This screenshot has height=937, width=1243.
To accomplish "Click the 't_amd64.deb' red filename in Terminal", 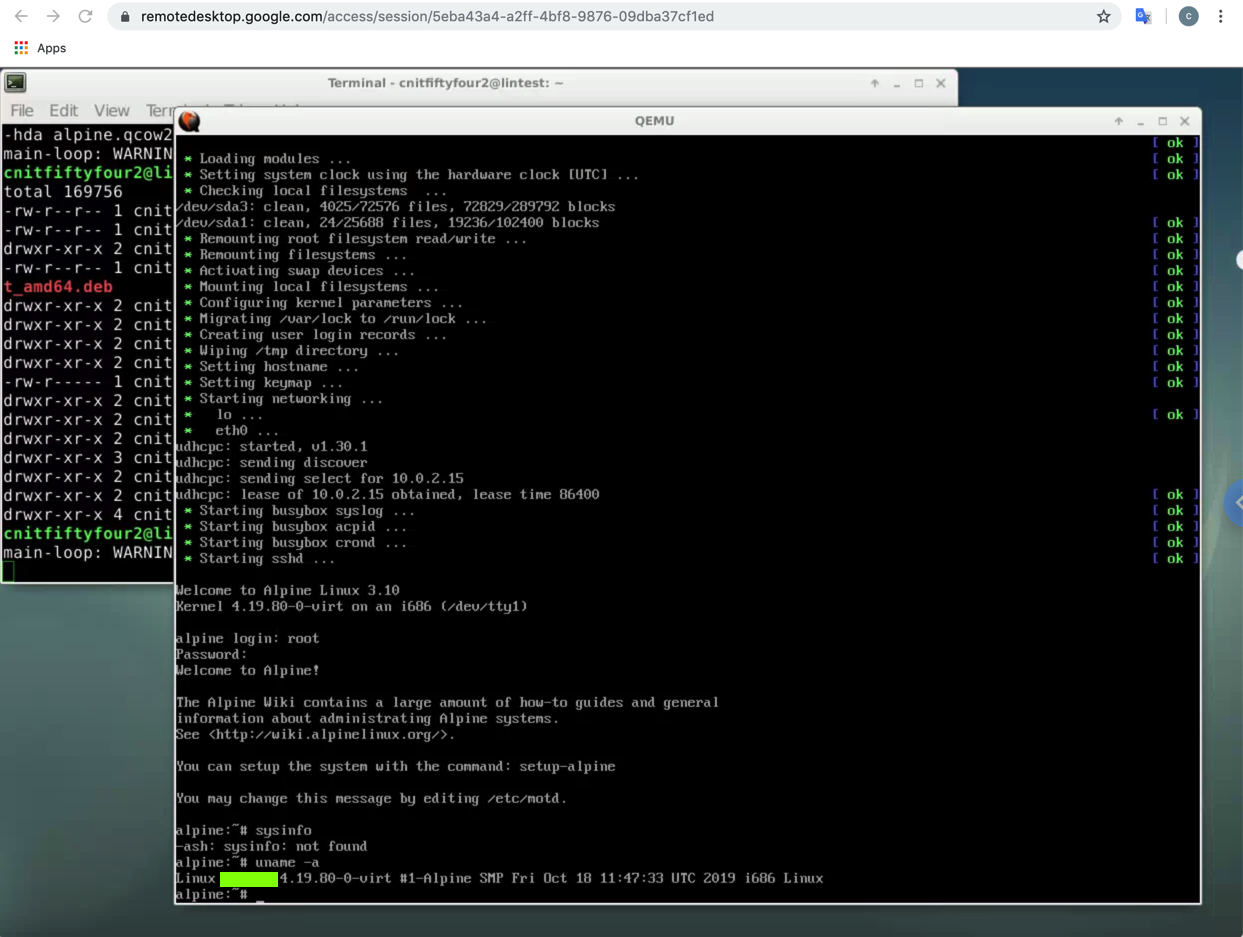I will pos(57,287).
